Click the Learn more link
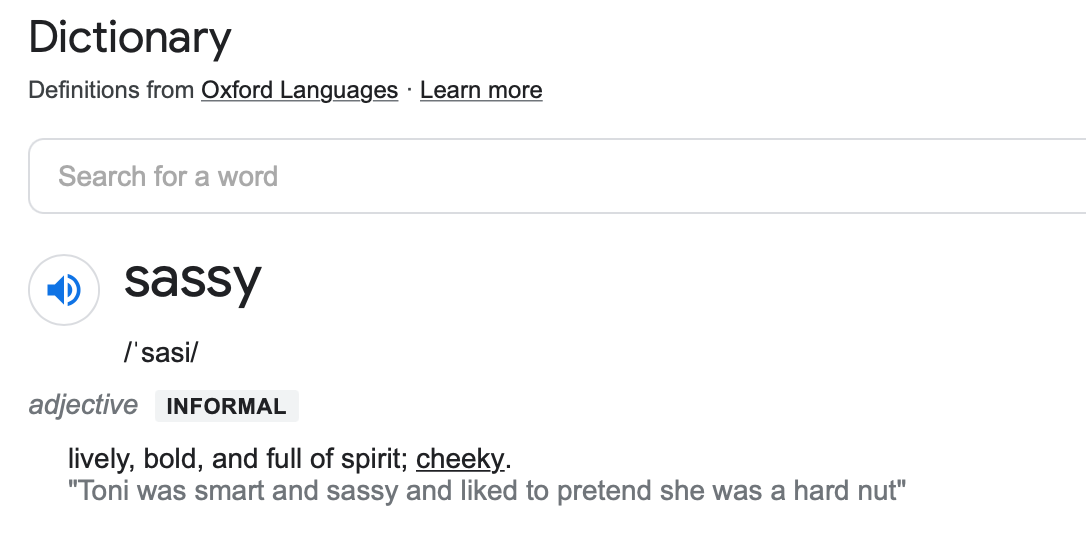Viewport: 1086px width, 548px height. [481, 90]
